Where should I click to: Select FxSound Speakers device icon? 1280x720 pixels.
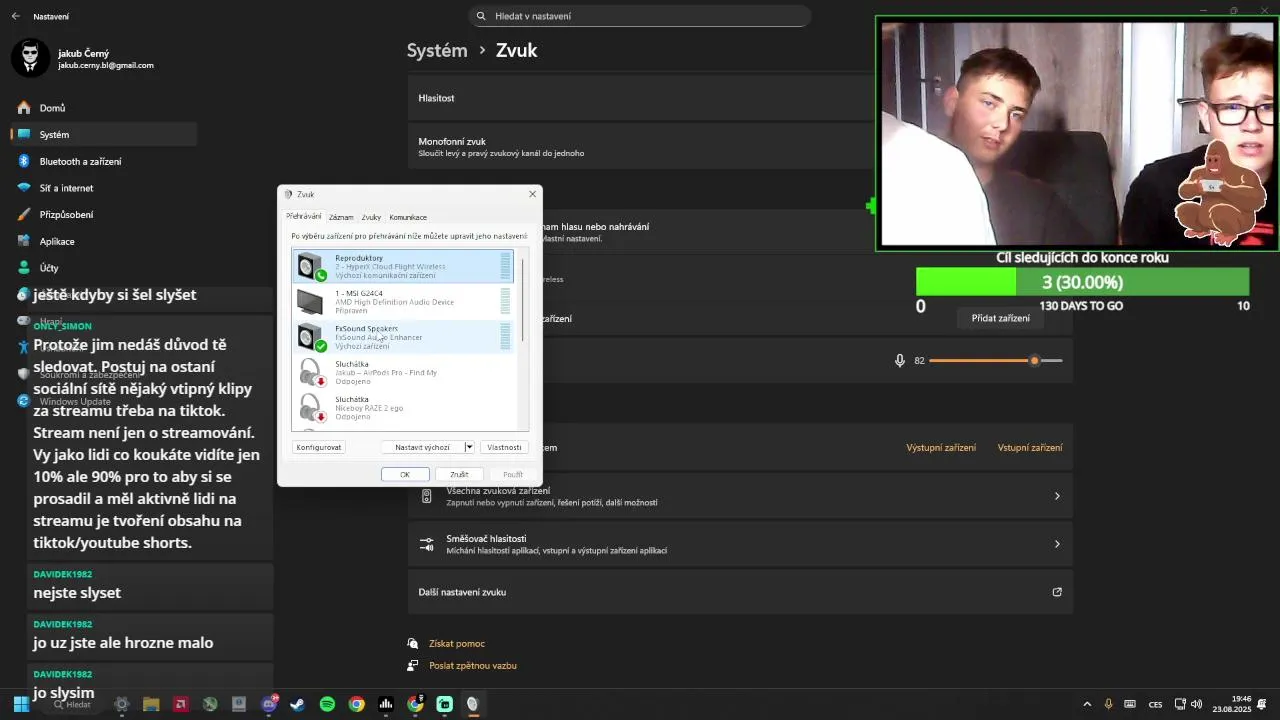(x=311, y=337)
